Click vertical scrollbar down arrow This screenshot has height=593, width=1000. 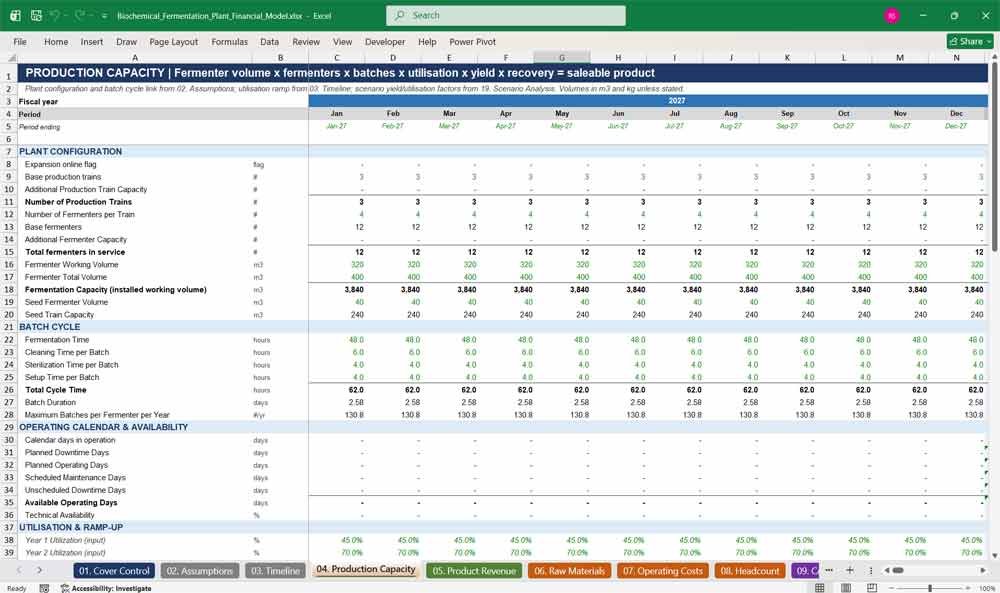[x=995, y=555]
